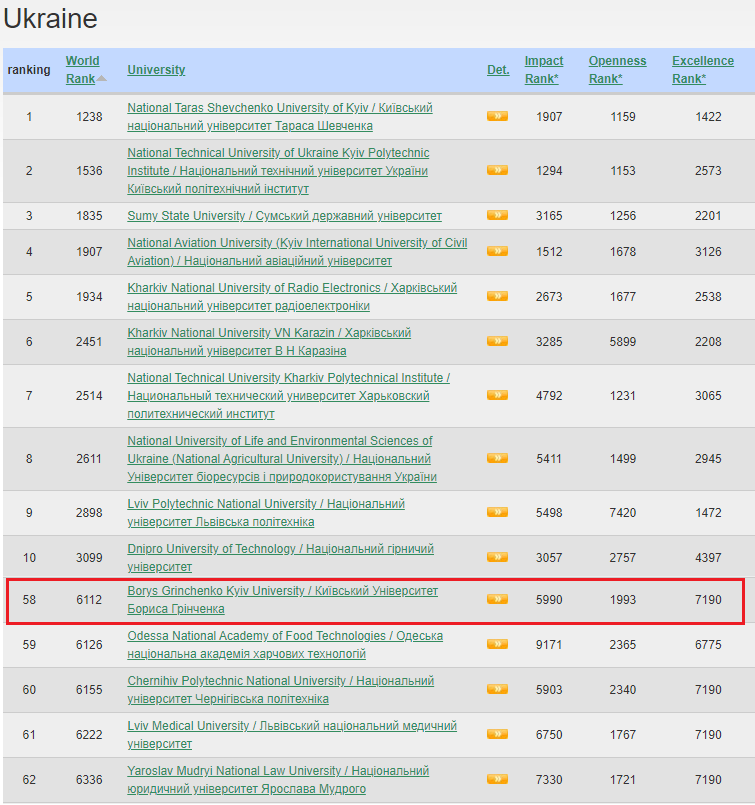Open details icon for Lviv Medical University
This screenshot has width=755, height=805.
tap(497, 734)
